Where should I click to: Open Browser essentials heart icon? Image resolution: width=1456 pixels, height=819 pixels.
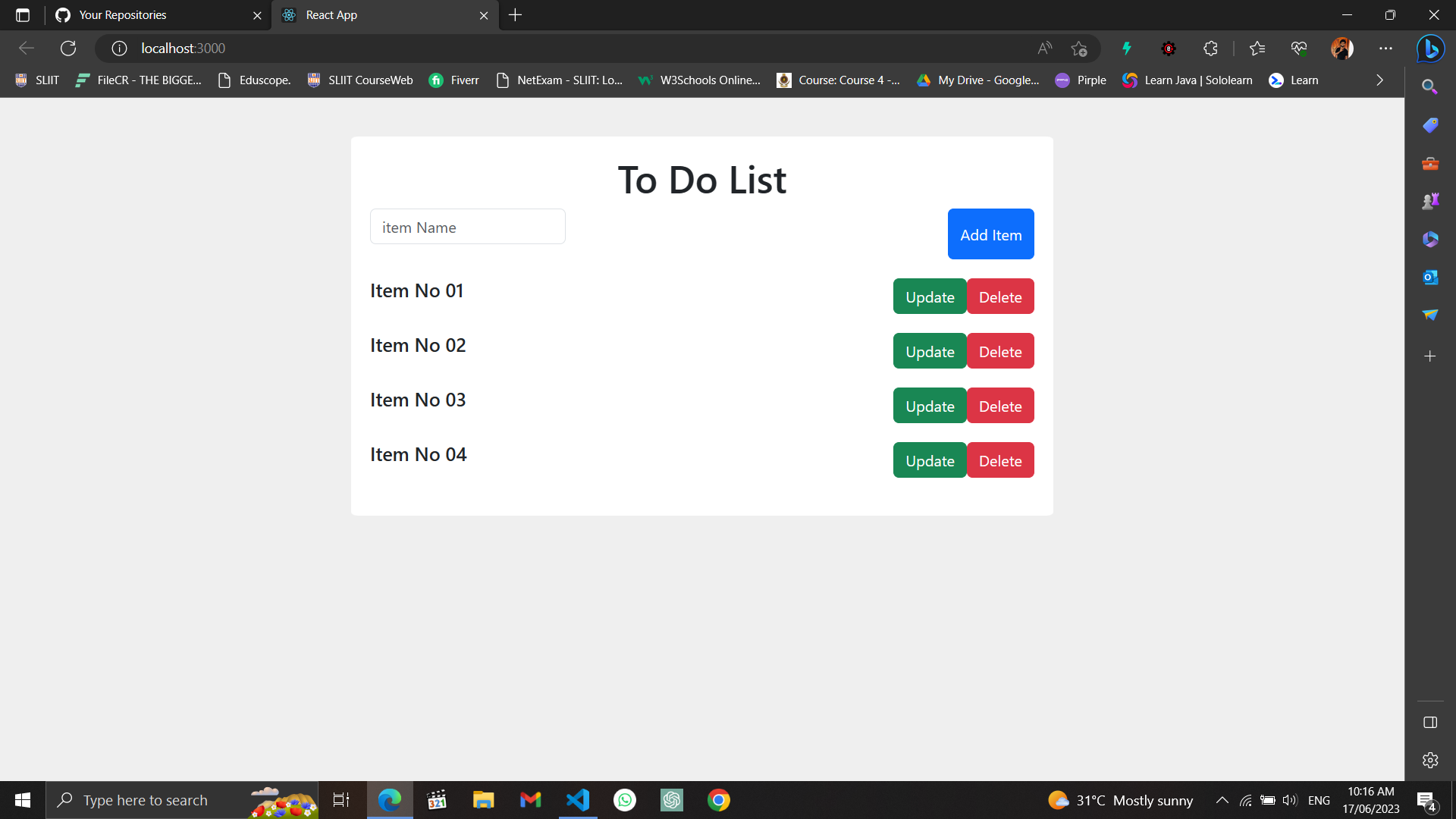(x=1298, y=48)
